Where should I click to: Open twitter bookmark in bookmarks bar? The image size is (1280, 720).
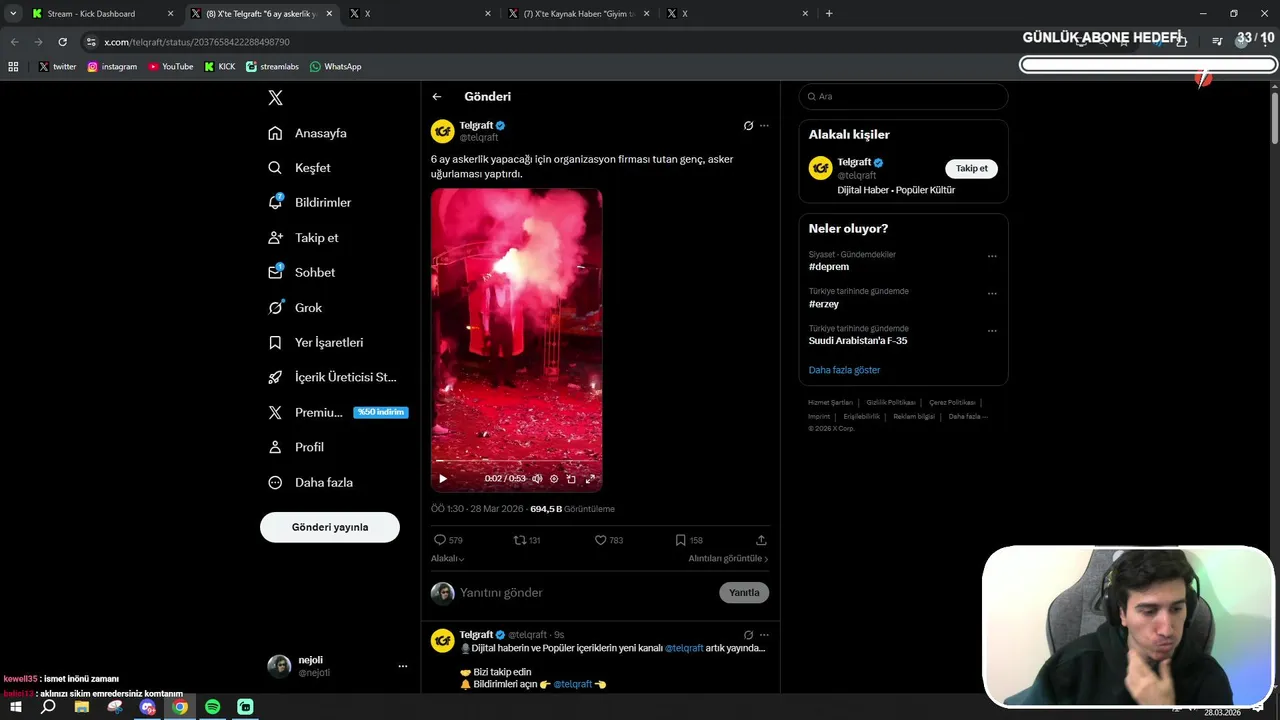(57, 67)
